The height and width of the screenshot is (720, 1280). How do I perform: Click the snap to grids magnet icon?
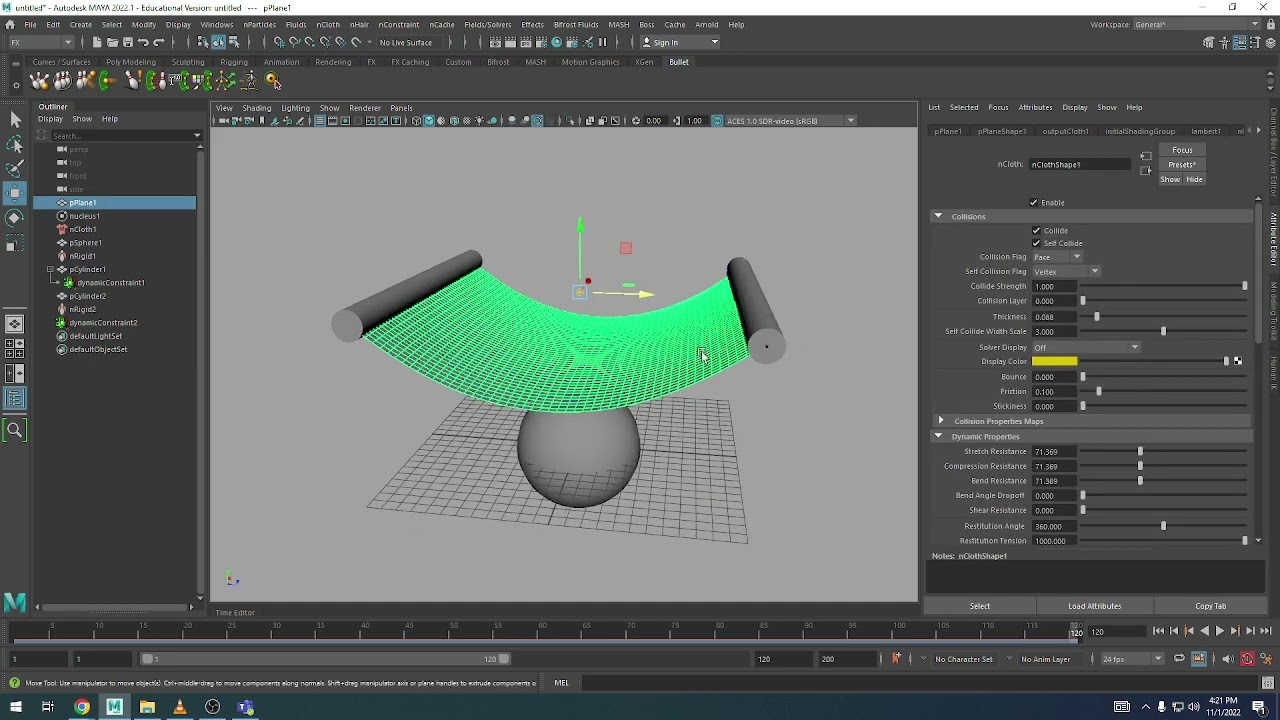(x=279, y=42)
